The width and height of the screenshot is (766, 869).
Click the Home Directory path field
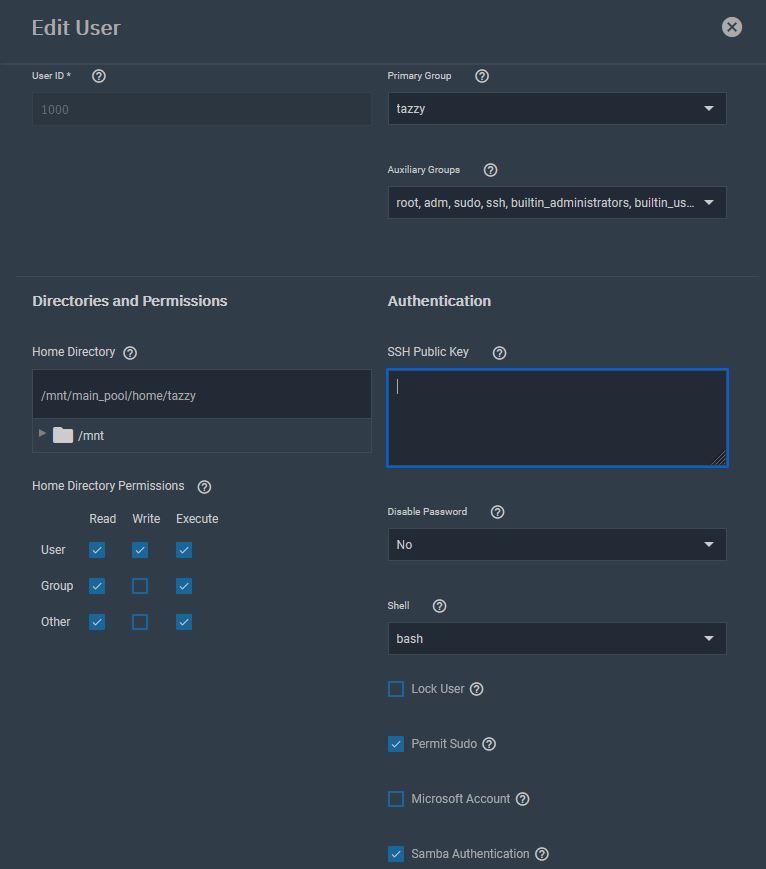click(x=201, y=396)
